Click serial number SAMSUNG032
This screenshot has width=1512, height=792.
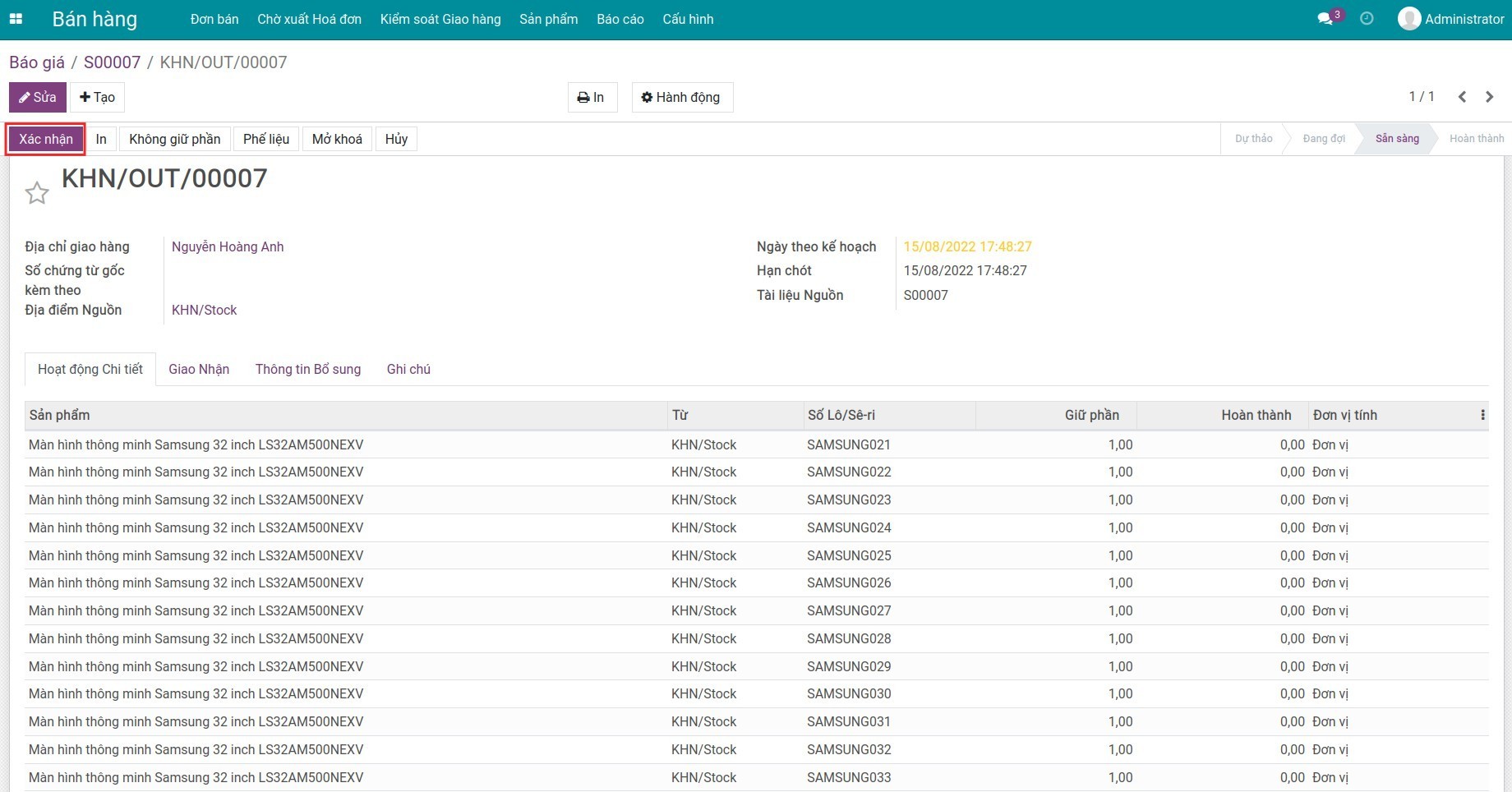click(x=849, y=749)
